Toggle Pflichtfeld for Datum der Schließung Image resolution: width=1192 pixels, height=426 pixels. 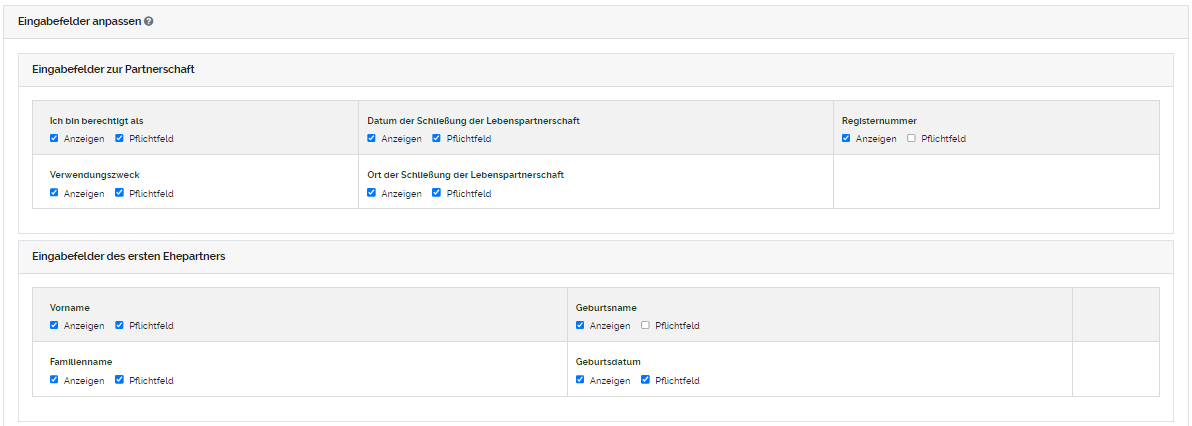coord(437,138)
